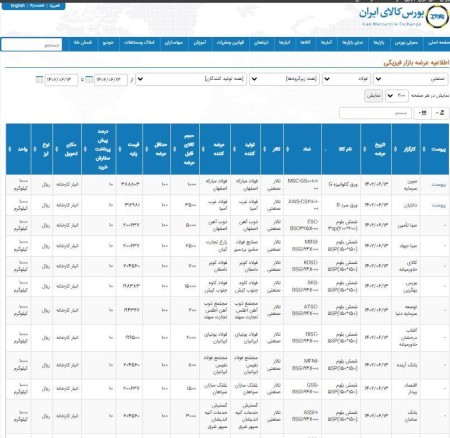Expand the صنعتی main group dropdown
Screen dimensions: 450x438
tap(410, 79)
